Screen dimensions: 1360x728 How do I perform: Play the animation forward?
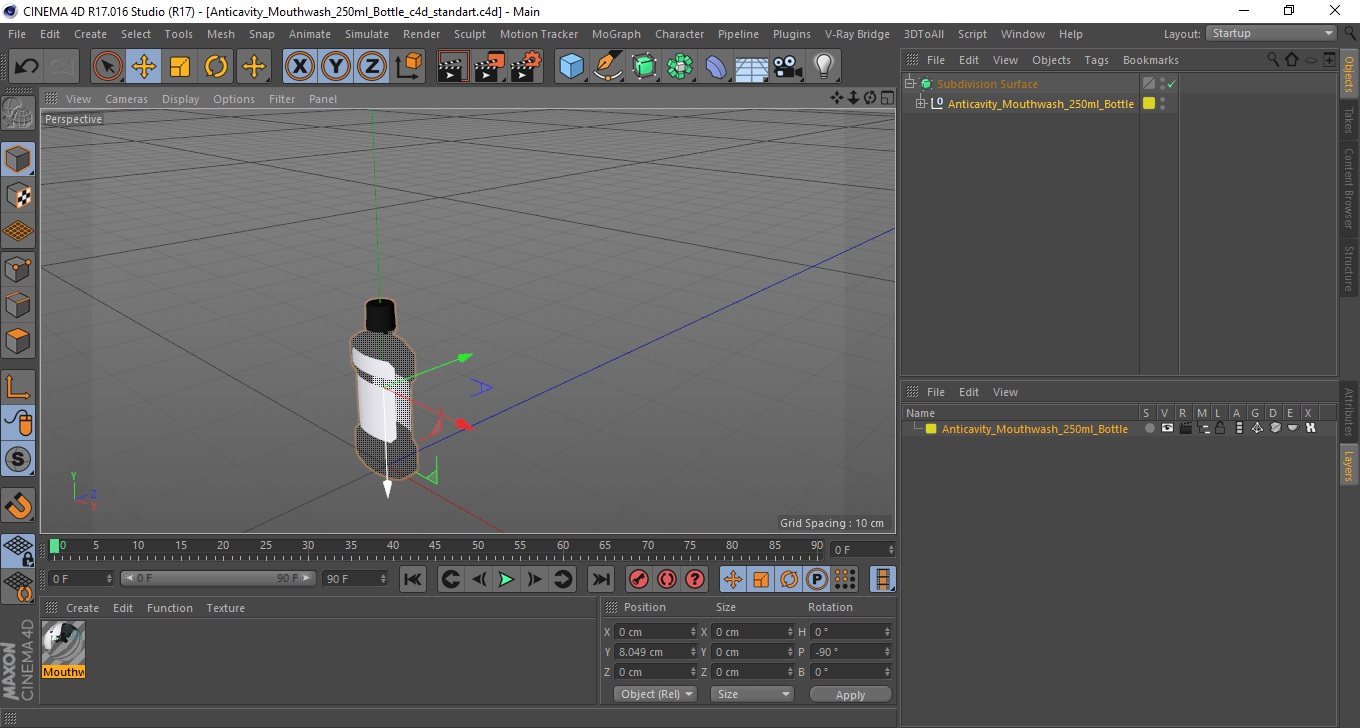click(507, 579)
